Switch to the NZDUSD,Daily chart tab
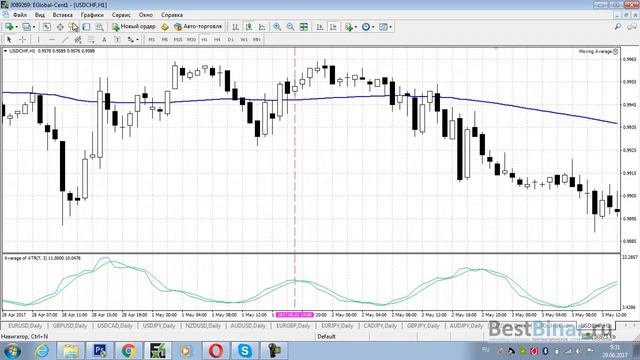 click(203, 326)
